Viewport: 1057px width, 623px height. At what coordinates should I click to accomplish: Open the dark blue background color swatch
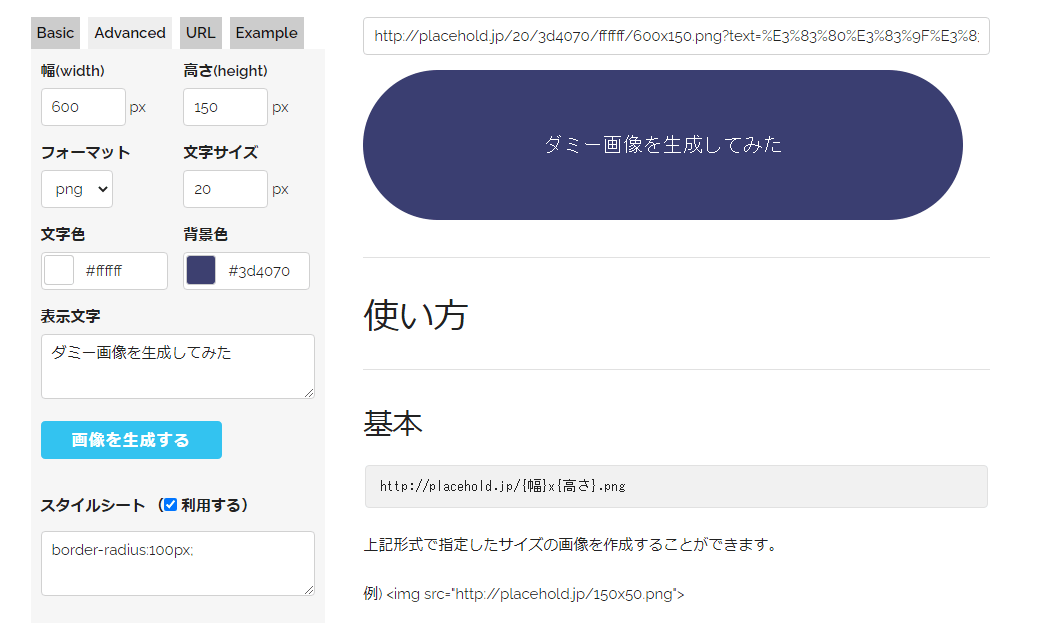(x=201, y=271)
